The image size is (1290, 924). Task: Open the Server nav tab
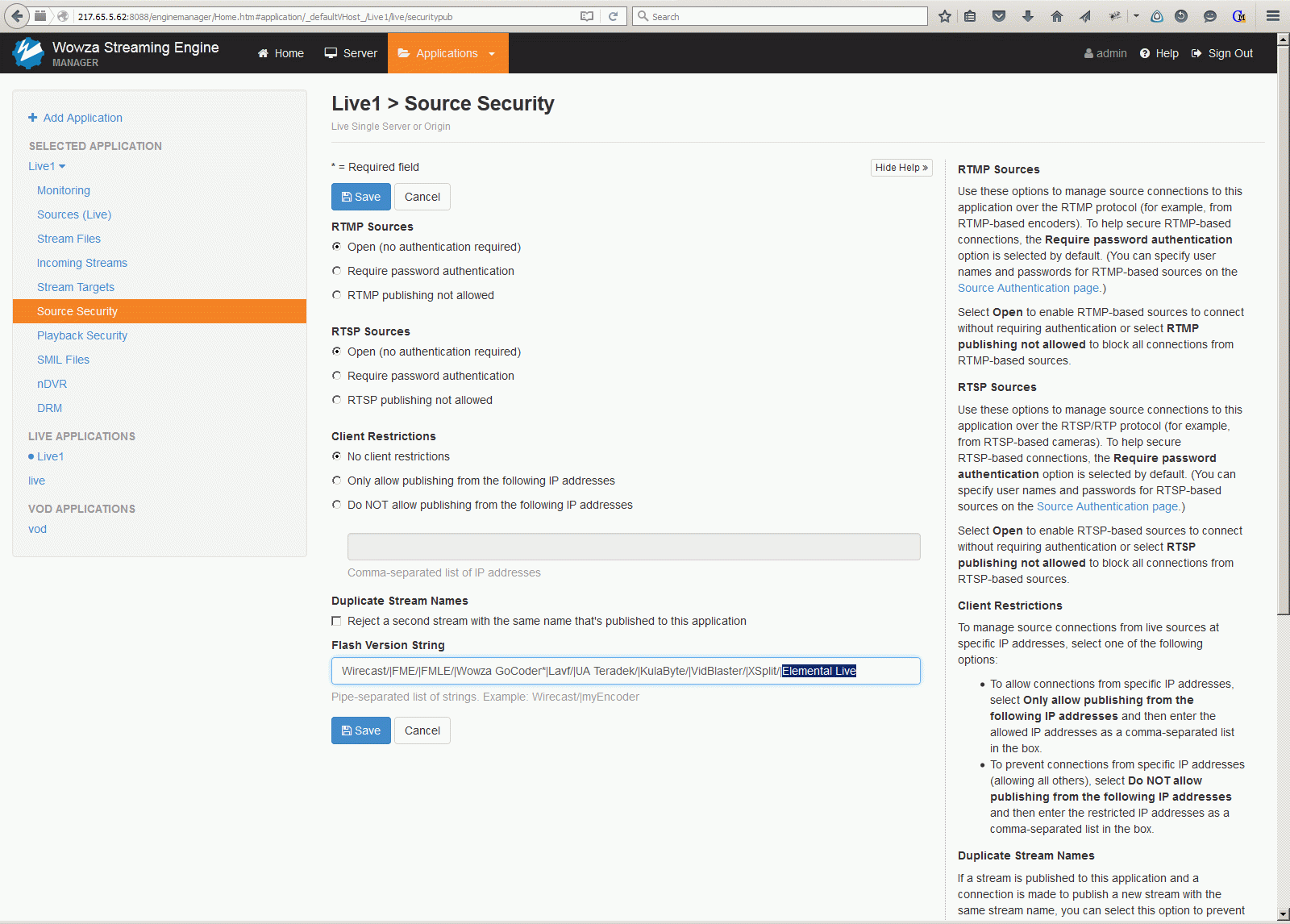click(x=351, y=53)
